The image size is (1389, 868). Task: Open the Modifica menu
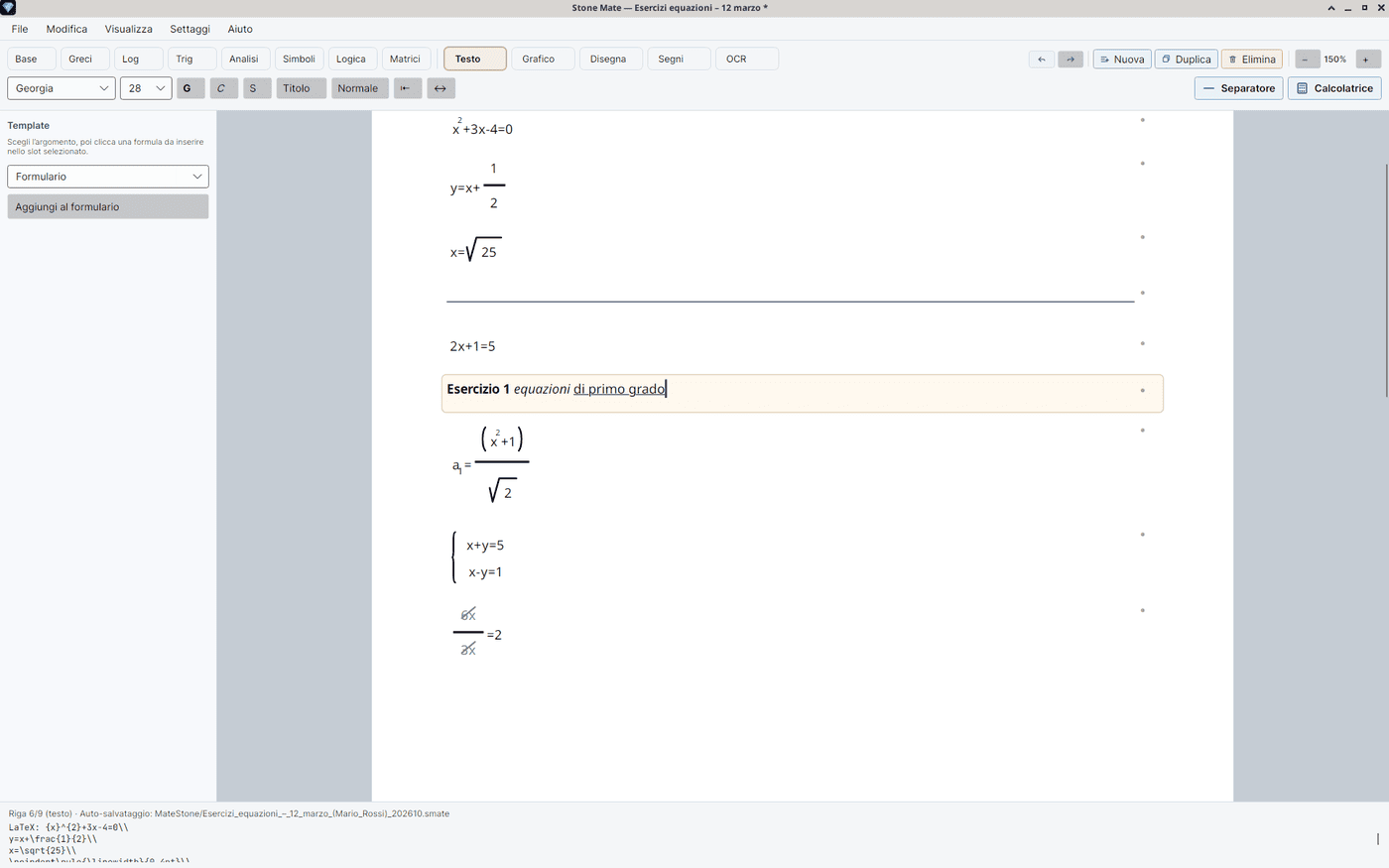[x=66, y=29]
